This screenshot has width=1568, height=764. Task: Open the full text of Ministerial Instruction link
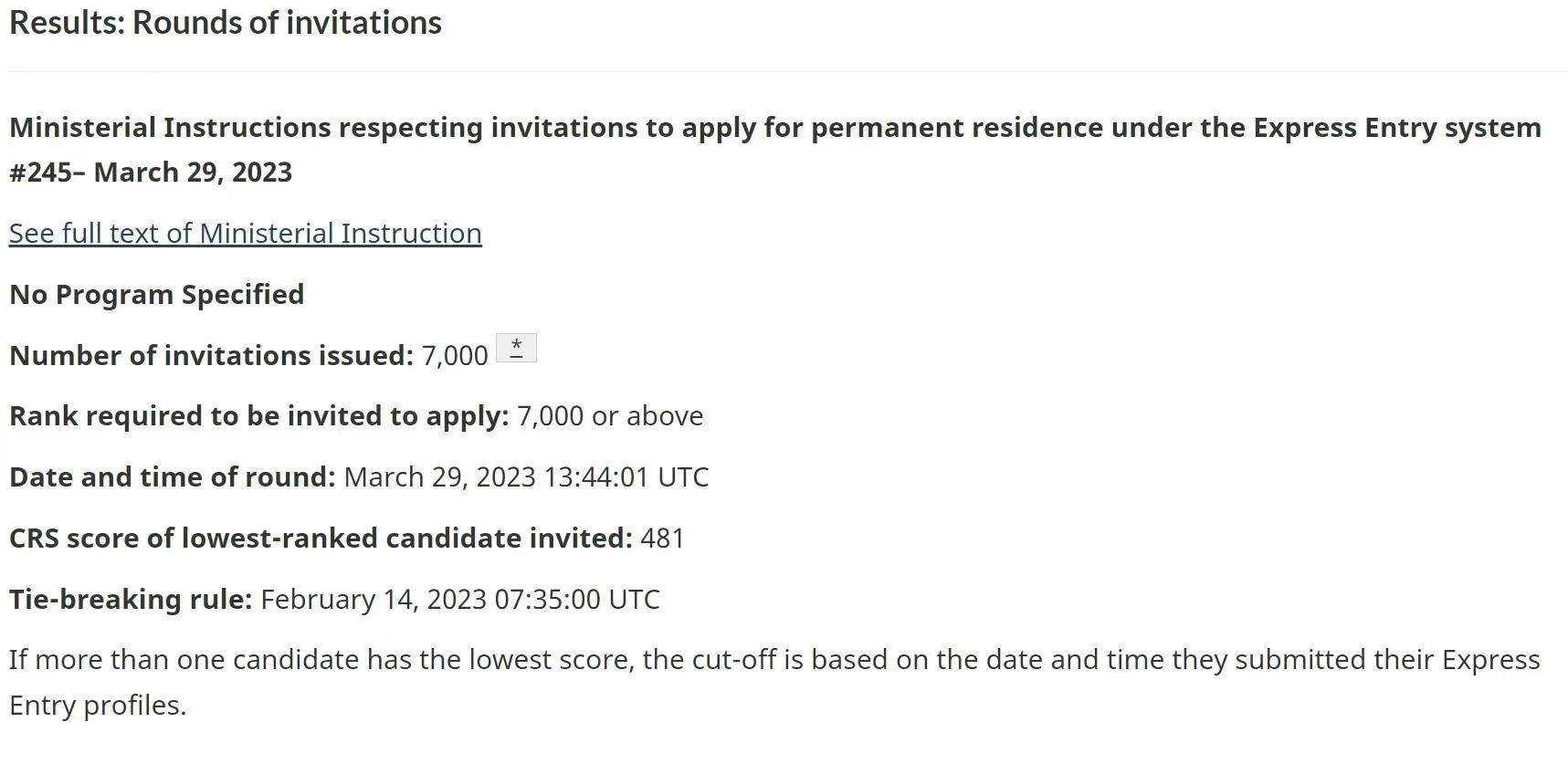coord(245,234)
